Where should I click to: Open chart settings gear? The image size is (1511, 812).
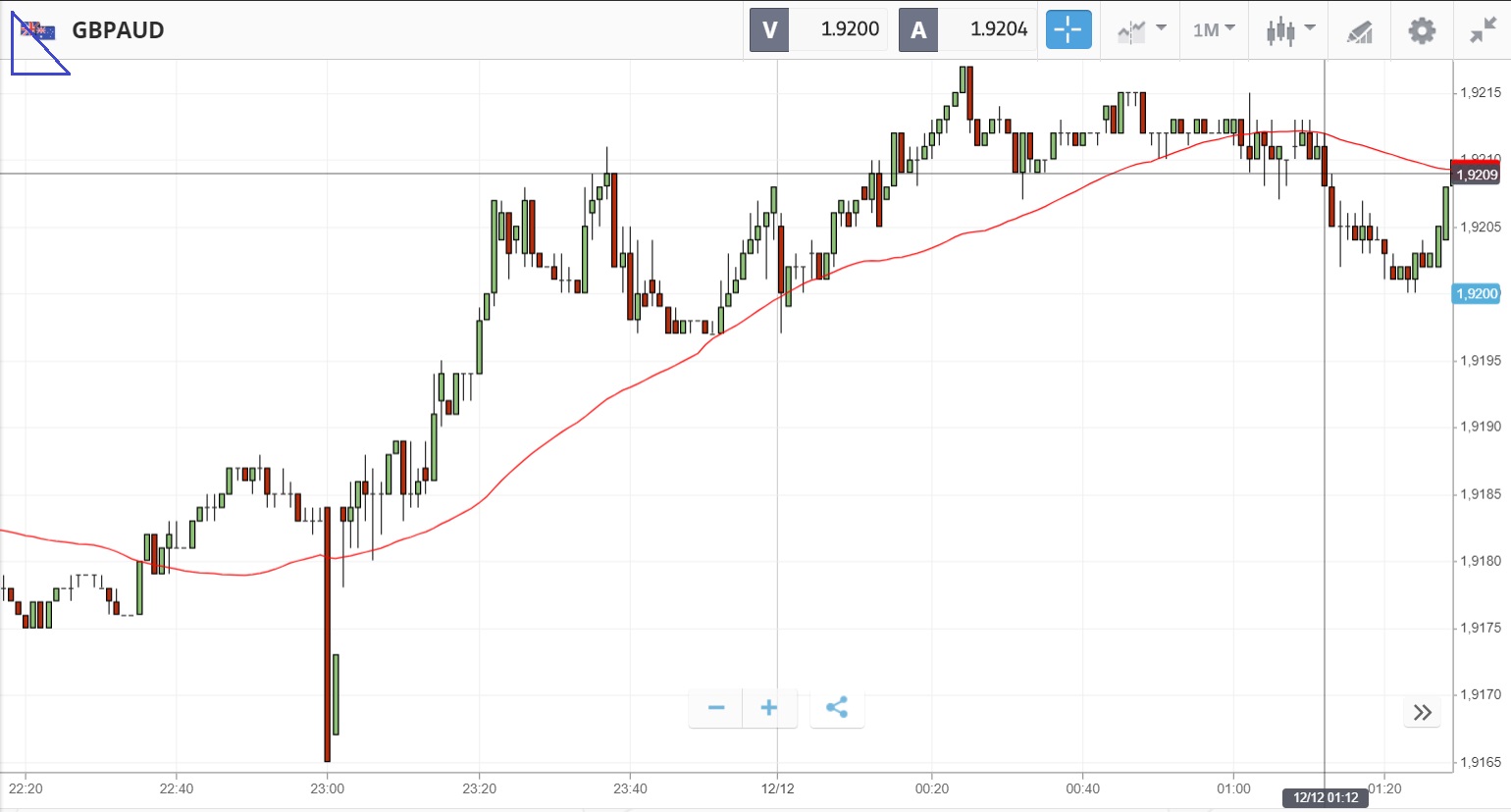(x=1422, y=30)
